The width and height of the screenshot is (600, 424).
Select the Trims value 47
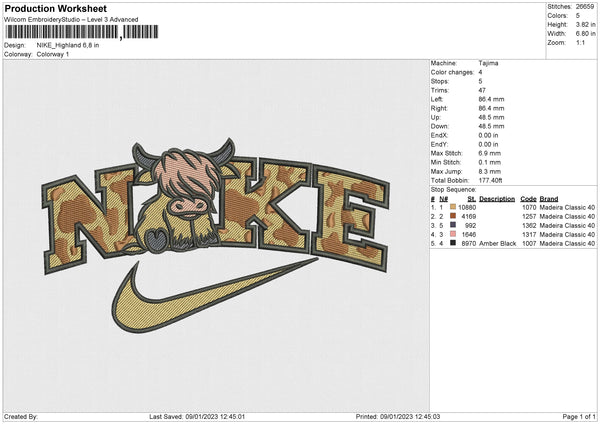482,90
